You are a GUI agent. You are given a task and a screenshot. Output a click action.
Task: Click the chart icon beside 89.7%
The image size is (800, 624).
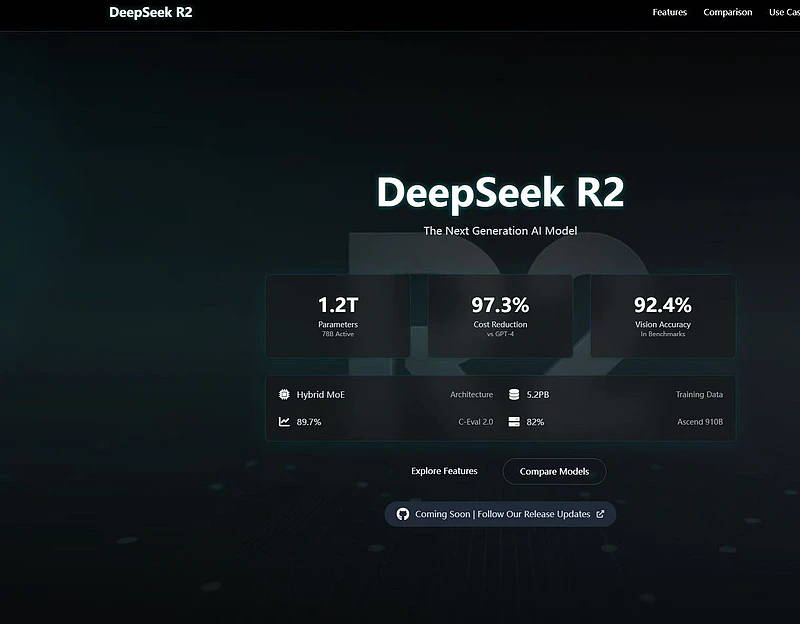click(284, 421)
